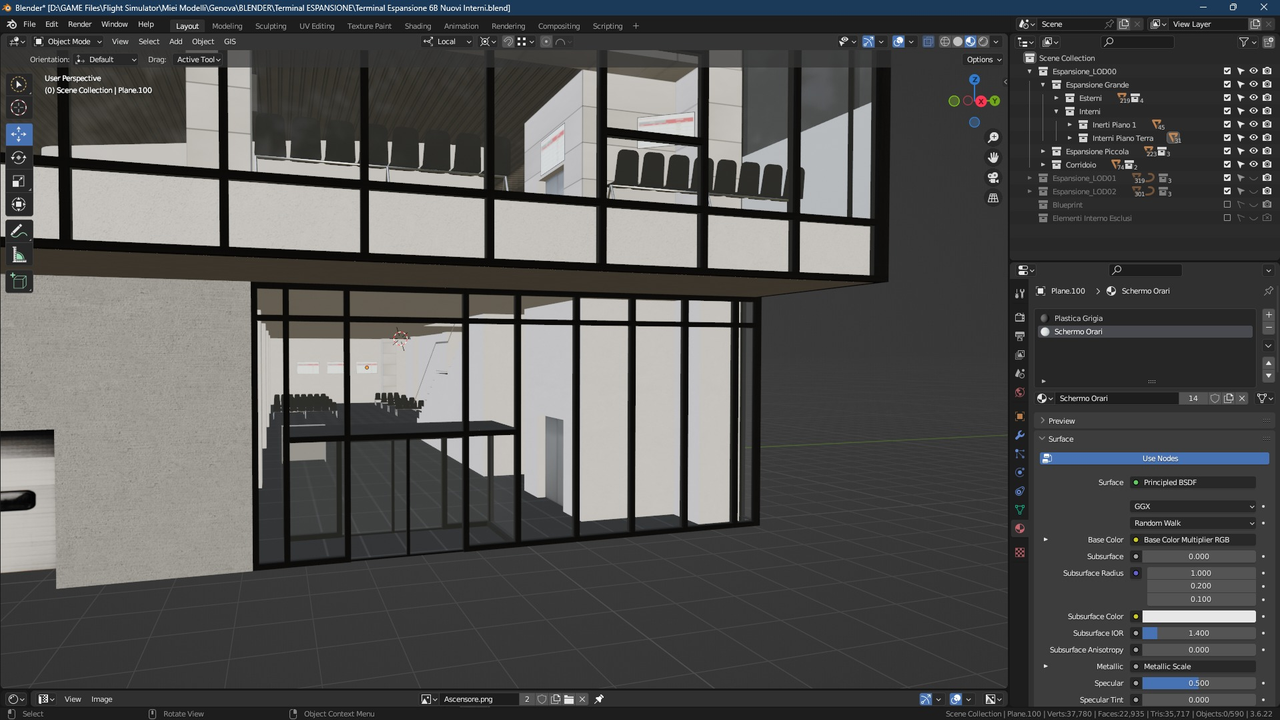Open the File menu
Viewport: 1280px width, 720px height.
[x=29, y=24]
